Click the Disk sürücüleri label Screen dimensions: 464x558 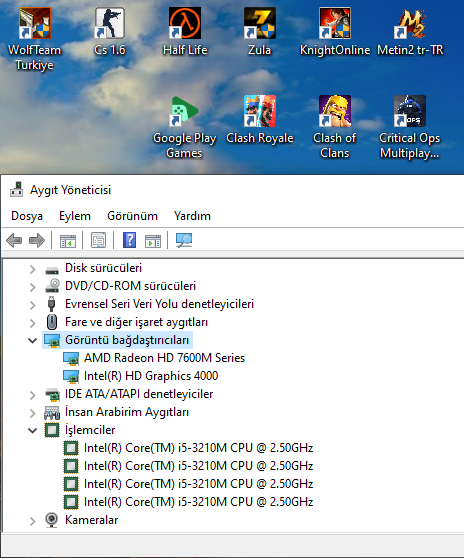point(103,268)
